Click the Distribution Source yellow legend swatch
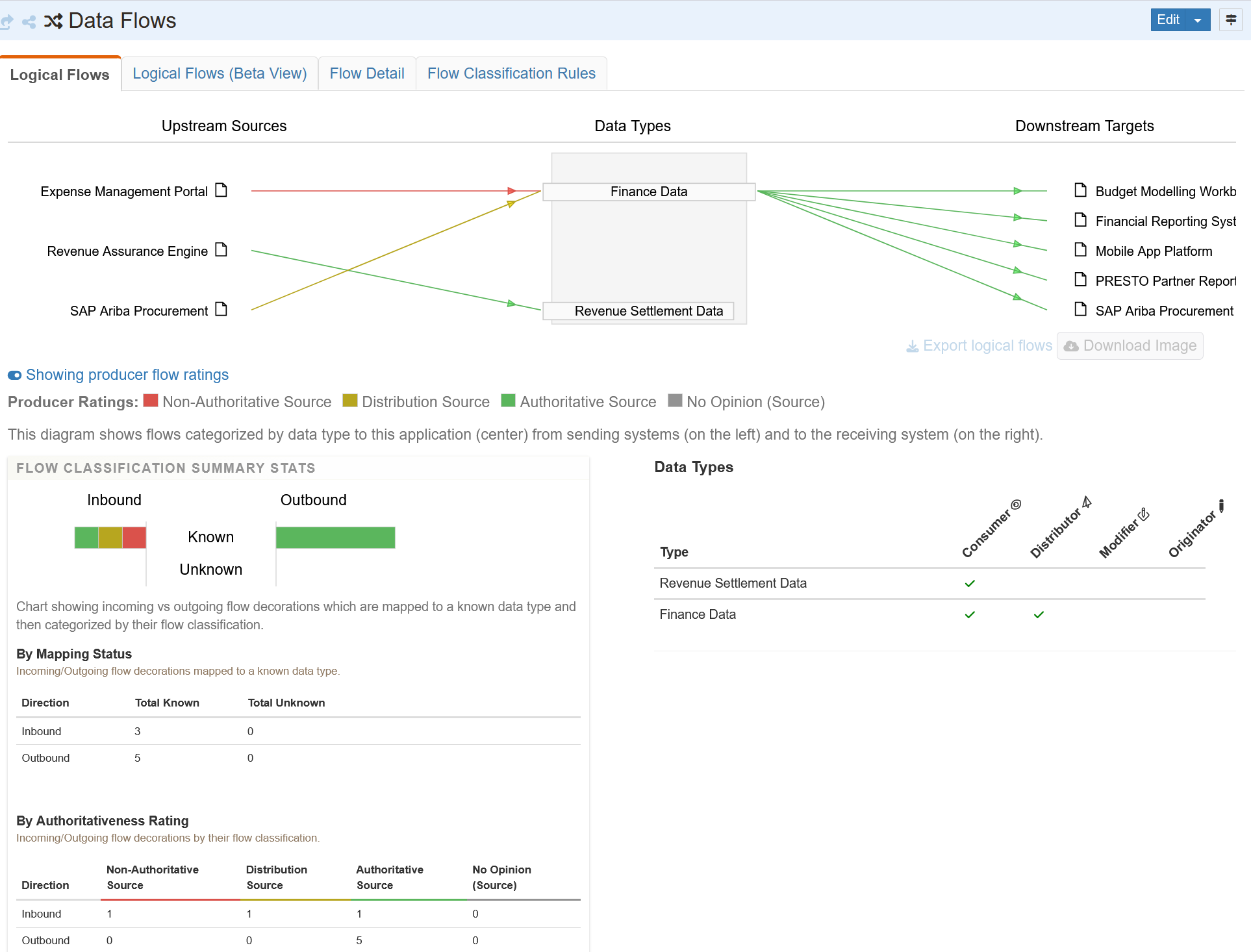This screenshot has height=952, width=1251. coord(350,401)
